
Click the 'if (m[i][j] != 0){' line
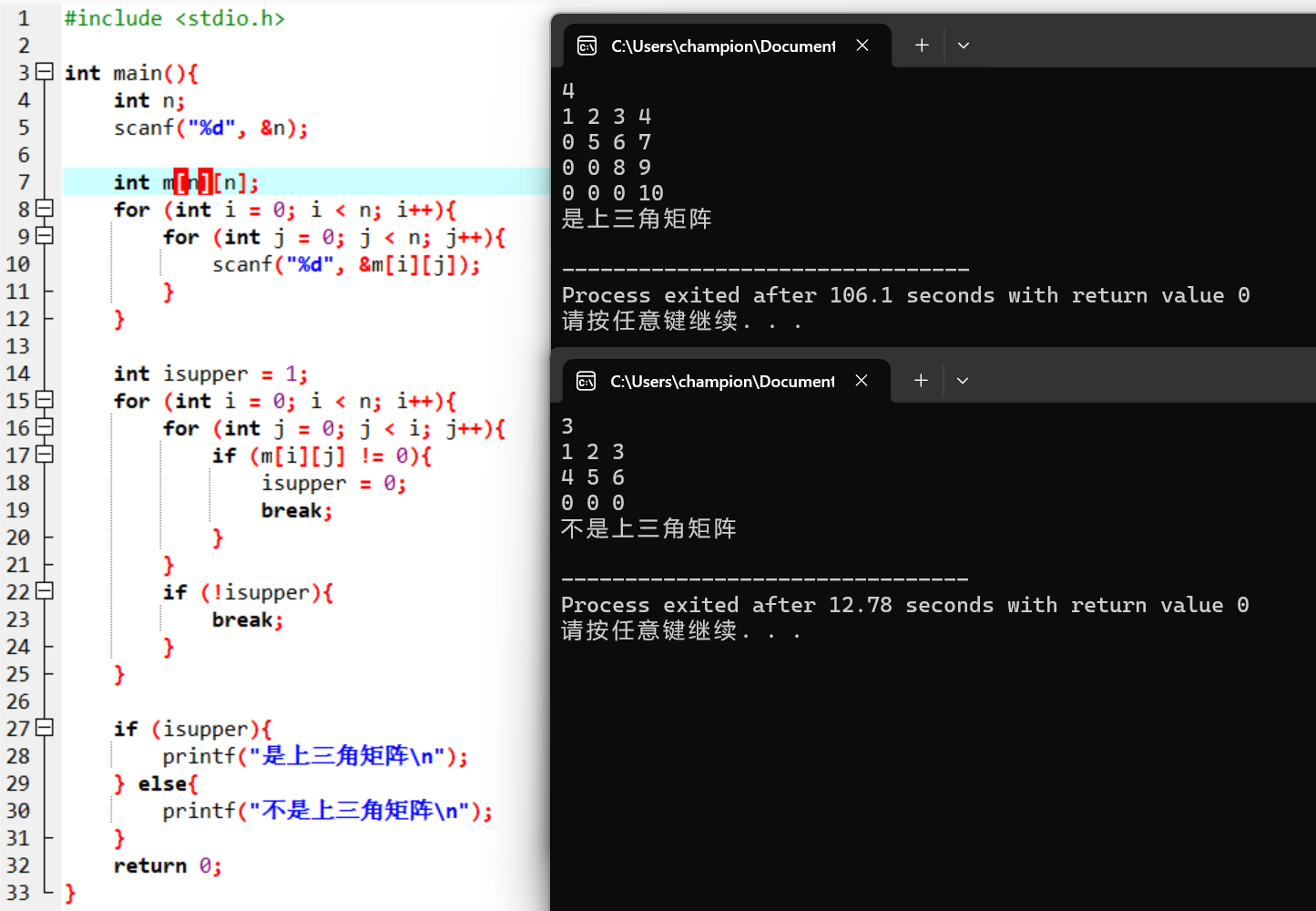click(x=321, y=455)
